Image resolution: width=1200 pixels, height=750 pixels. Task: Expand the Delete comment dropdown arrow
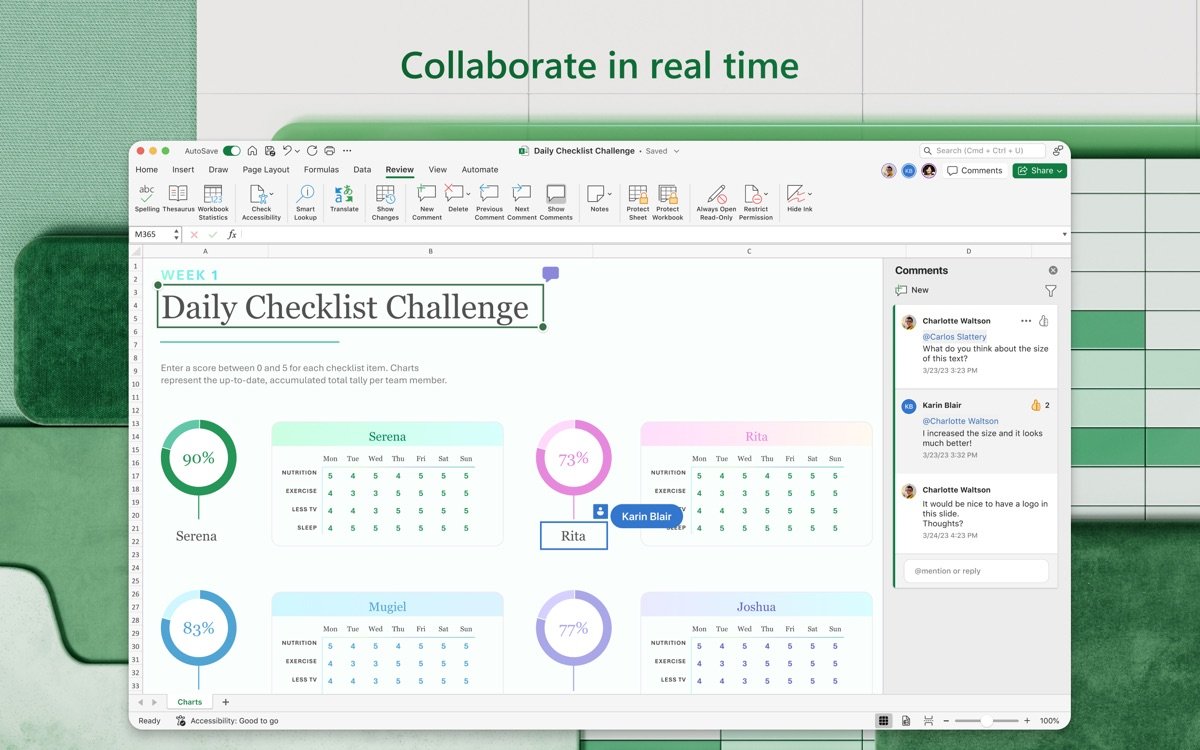[469, 193]
